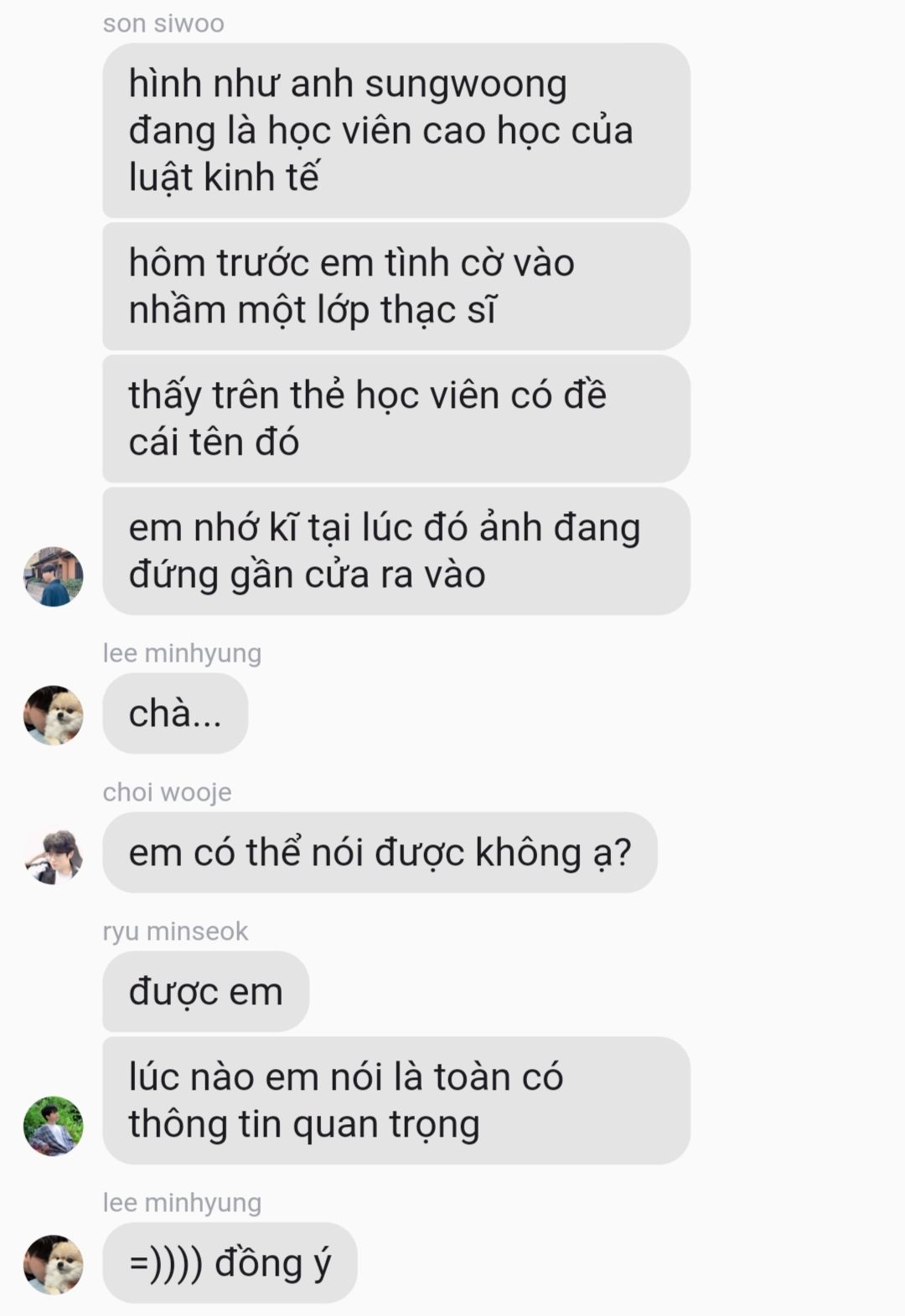Click the sender name "choi wooje"
Screen dimensions: 905x1316
pos(167,792)
